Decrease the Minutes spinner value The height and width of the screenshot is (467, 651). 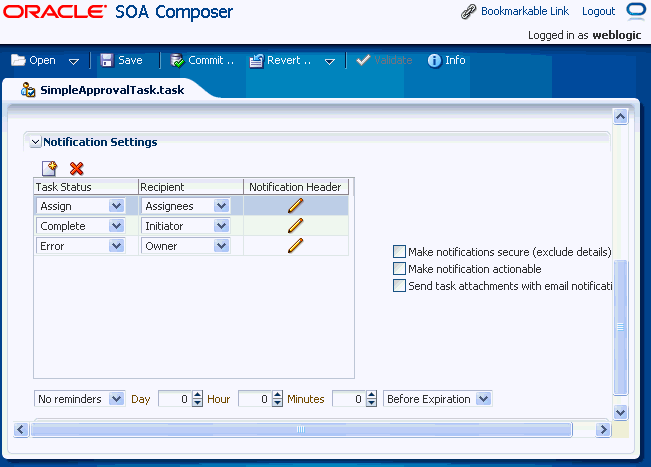tap(372, 403)
